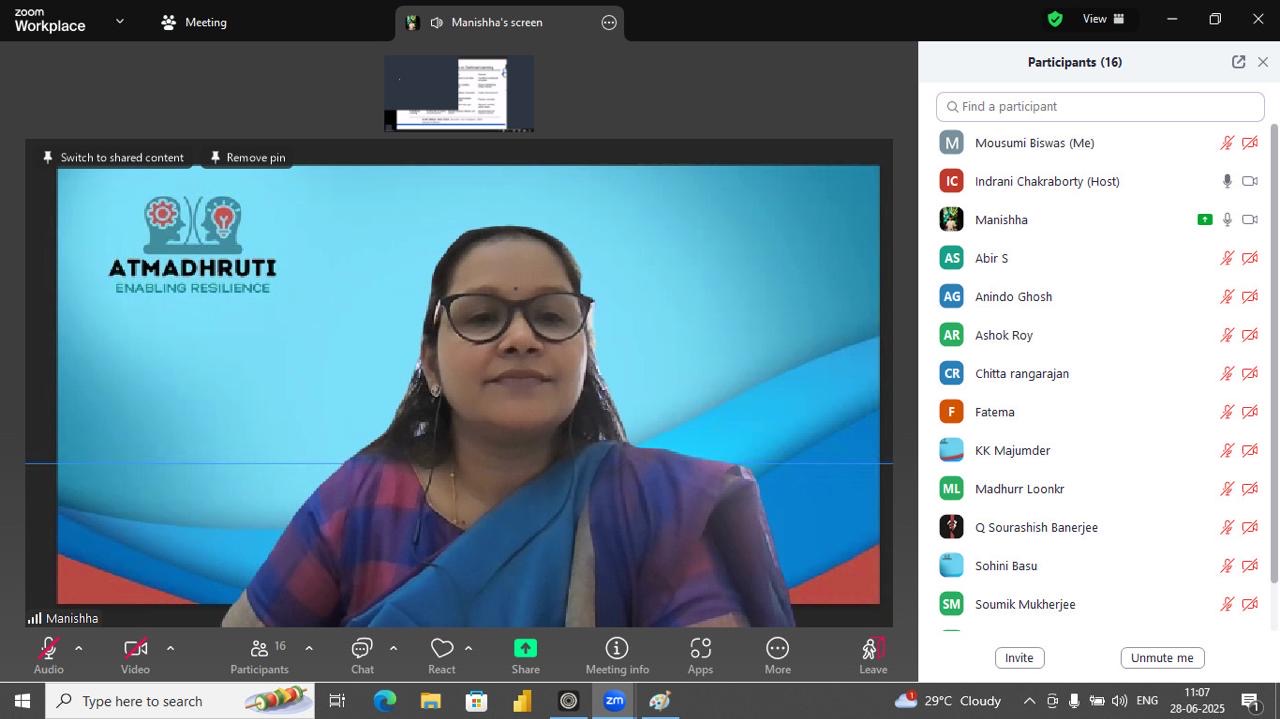The width and height of the screenshot is (1280, 719).
Task: Show hidden system tray icons
Action: tap(1028, 701)
